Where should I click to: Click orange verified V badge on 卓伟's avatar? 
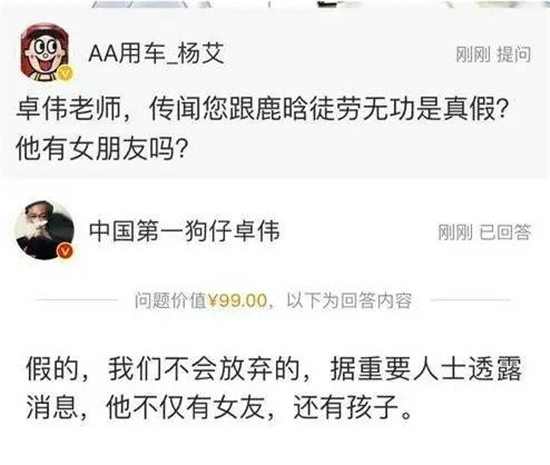click(x=65, y=251)
